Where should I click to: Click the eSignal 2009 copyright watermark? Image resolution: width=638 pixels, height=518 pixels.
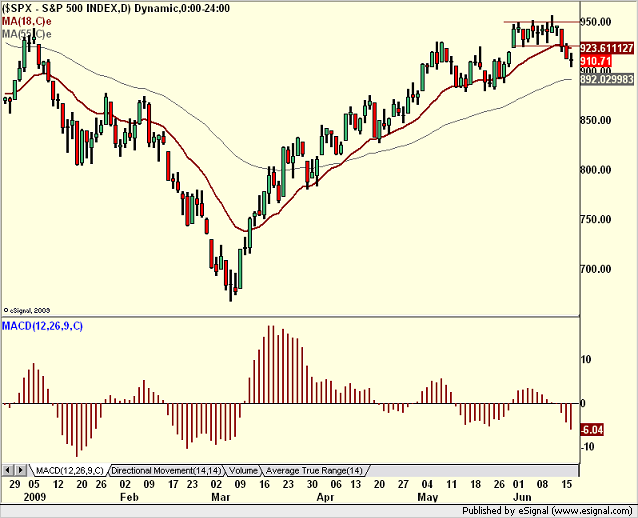[x=26, y=310]
